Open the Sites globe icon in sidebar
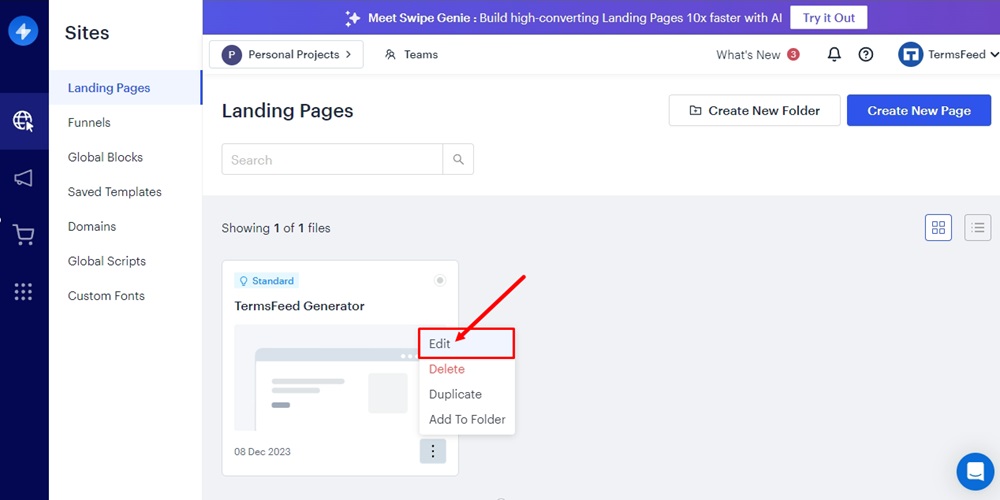Image resolution: width=1000 pixels, height=500 pixels. click(x=24, y=121)
